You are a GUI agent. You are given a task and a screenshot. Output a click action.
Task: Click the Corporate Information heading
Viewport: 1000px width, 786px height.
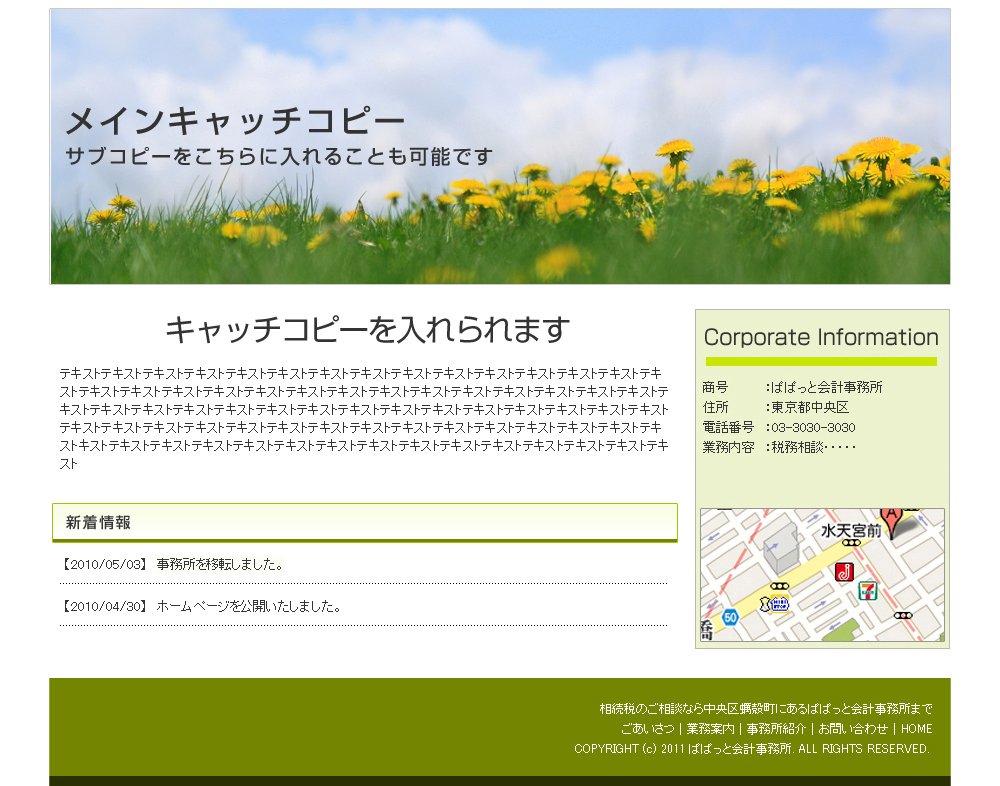821,338
